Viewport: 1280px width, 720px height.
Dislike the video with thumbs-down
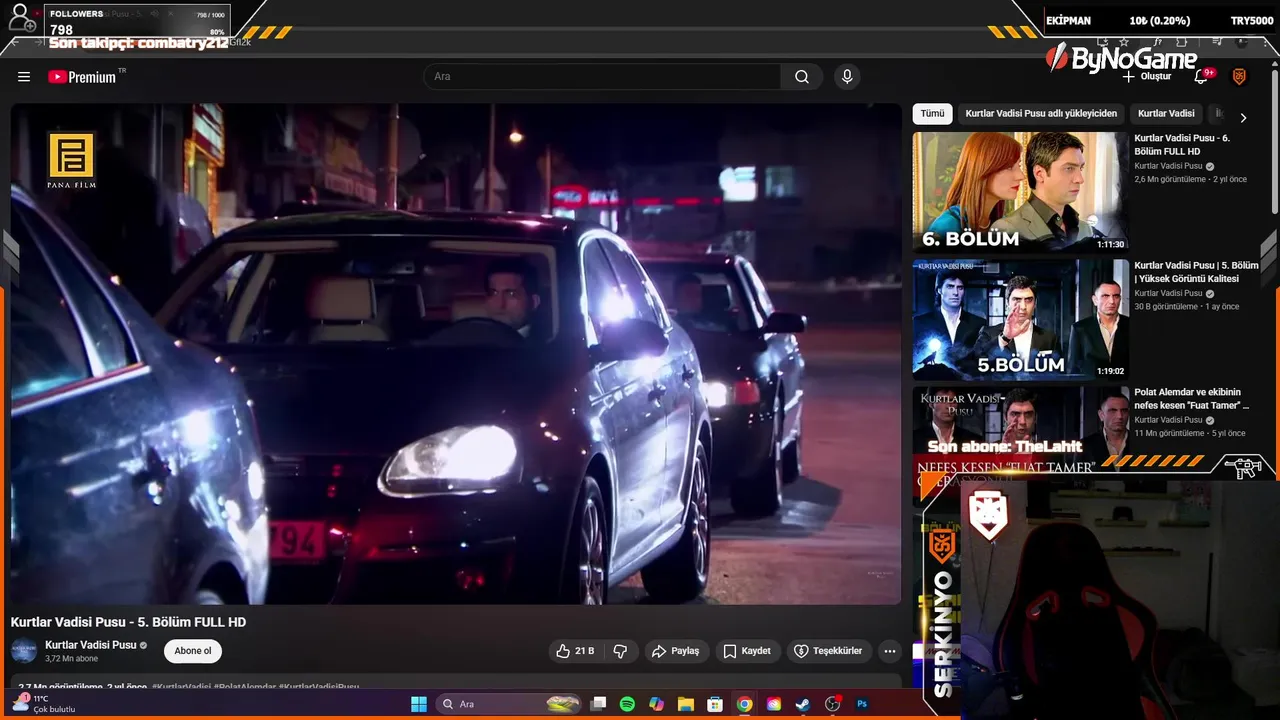coord(620,651)
